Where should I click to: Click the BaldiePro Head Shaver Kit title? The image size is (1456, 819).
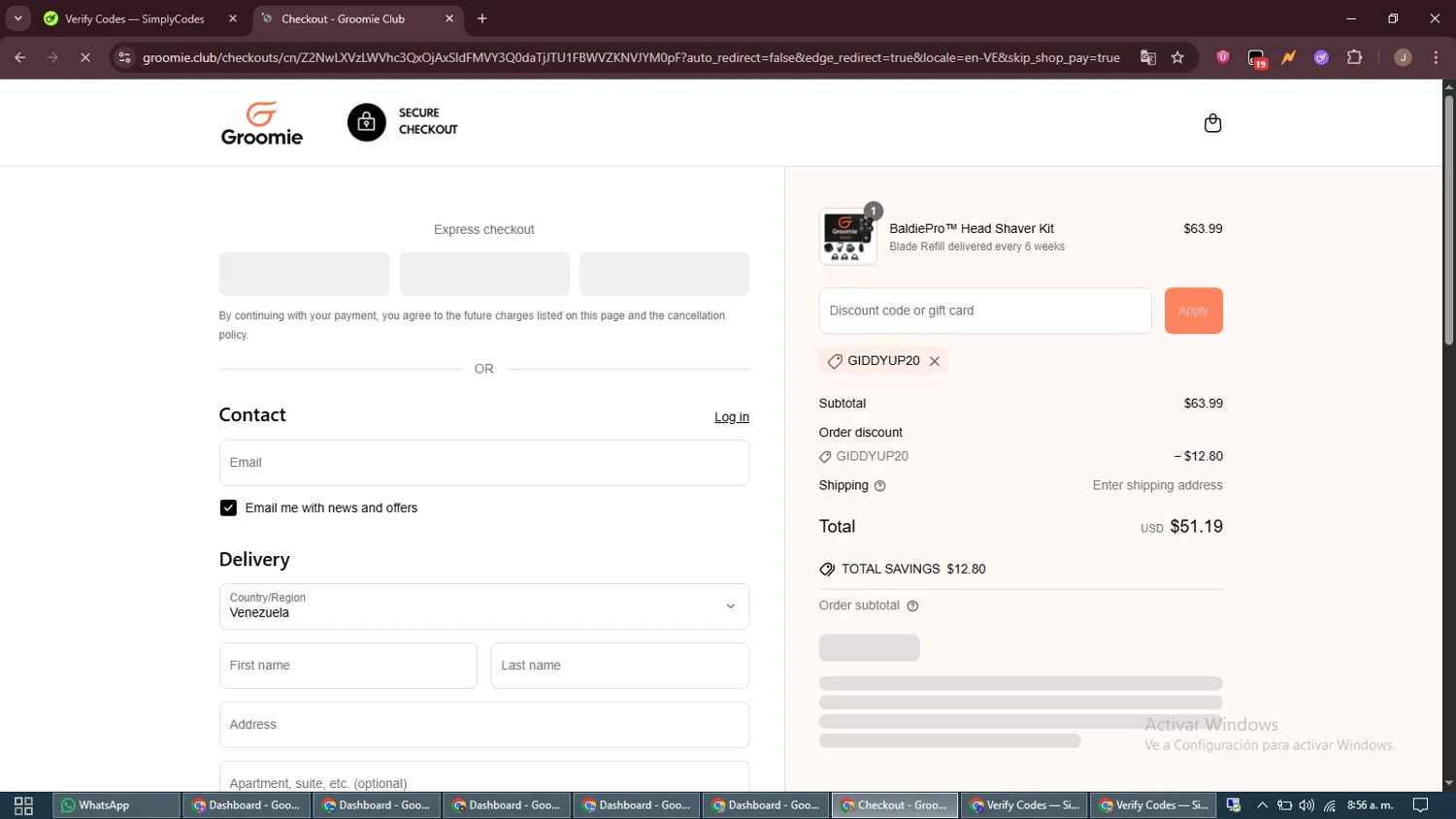(x=972, y=229)
